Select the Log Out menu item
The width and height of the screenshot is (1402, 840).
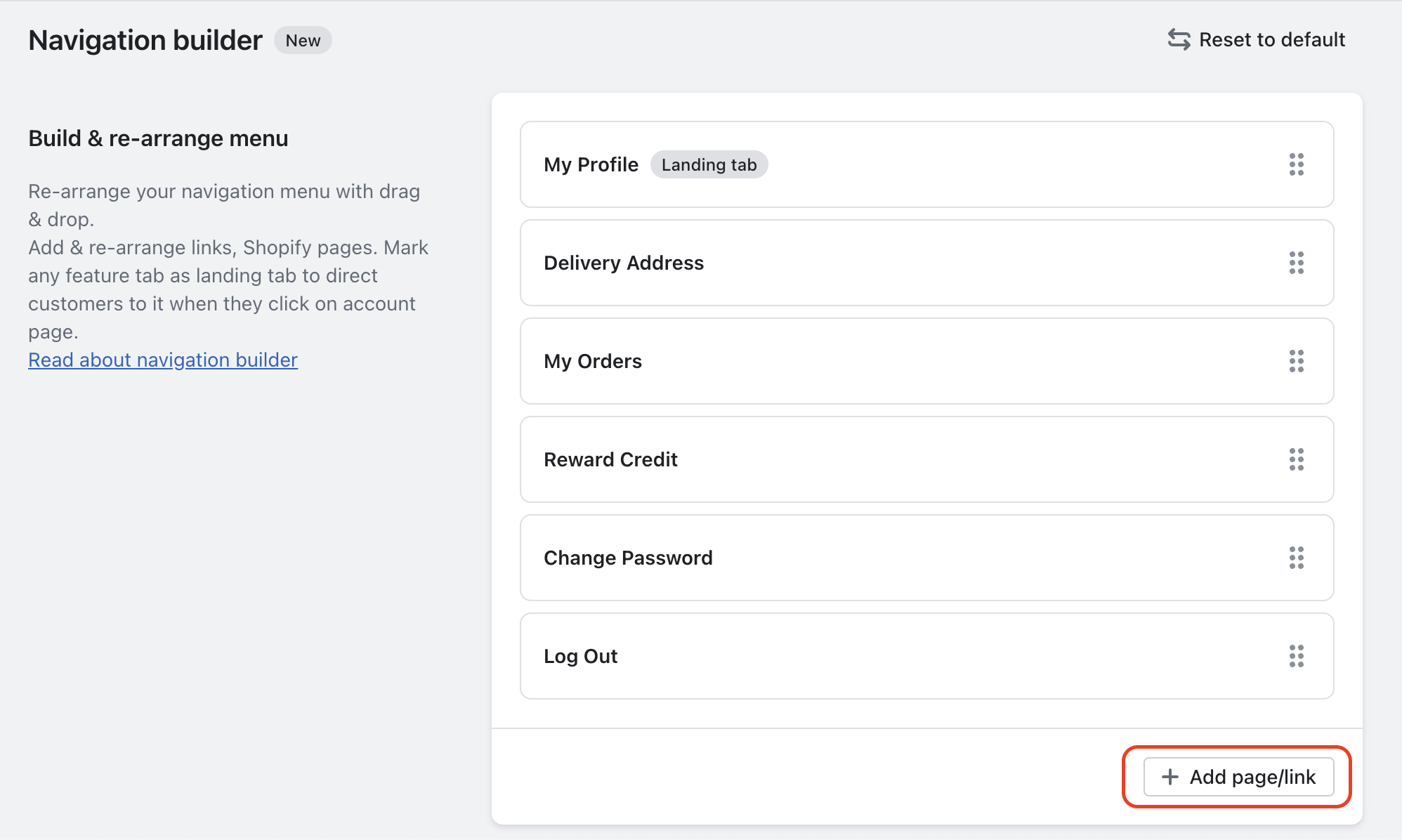pyautogui.click(x=580, y=656)
